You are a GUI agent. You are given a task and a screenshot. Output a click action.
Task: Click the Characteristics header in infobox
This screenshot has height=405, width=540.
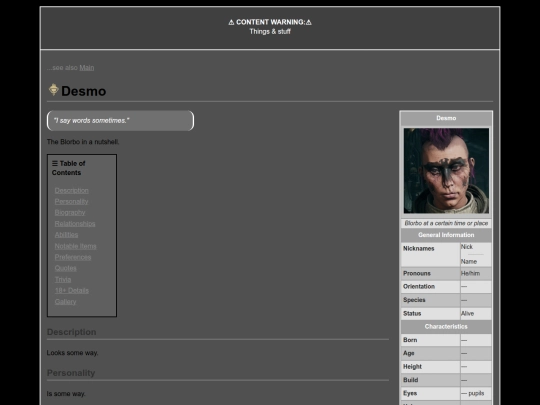[446, 326]
